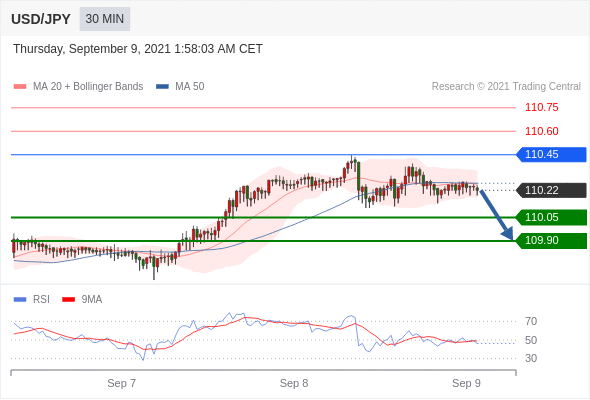Click the blue RSI legend swatch

(x=20, y=300)
